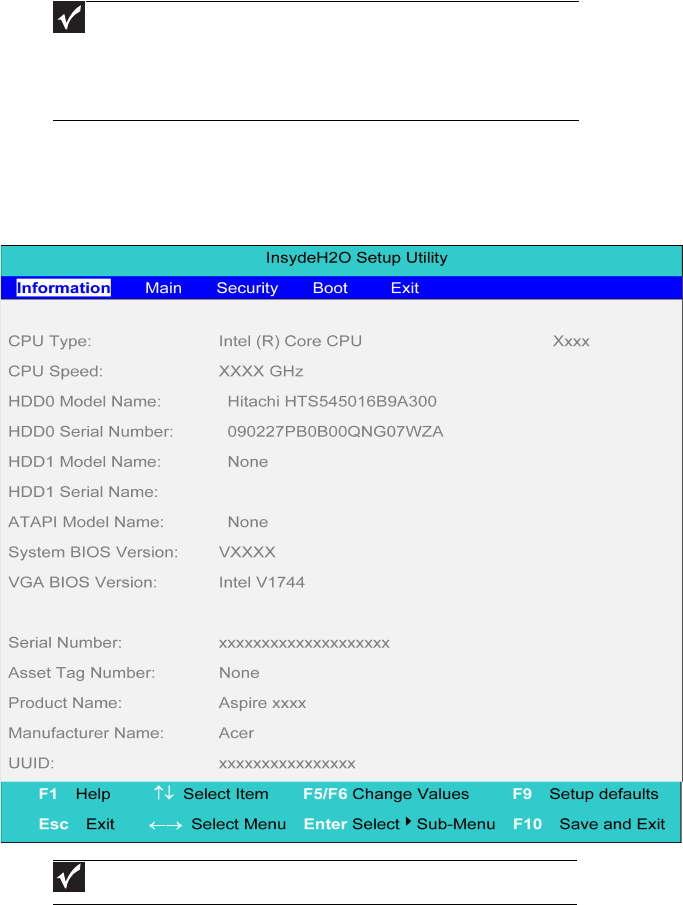The width and height of the screenshot is (683, 905).
Task: Click the F10 Save and Exit hint
Action: 589,824
